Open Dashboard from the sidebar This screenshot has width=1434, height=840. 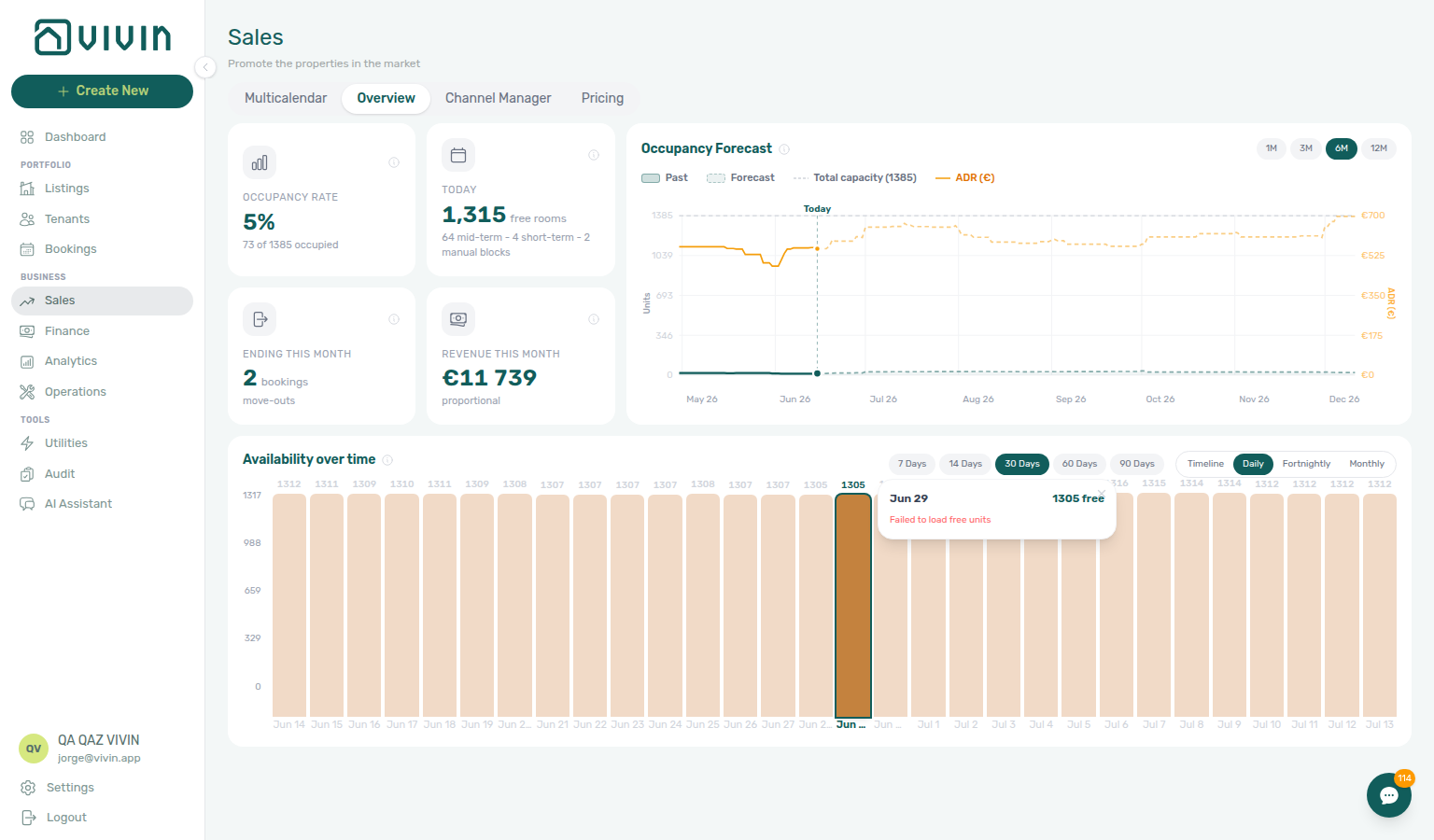(103, 137)
